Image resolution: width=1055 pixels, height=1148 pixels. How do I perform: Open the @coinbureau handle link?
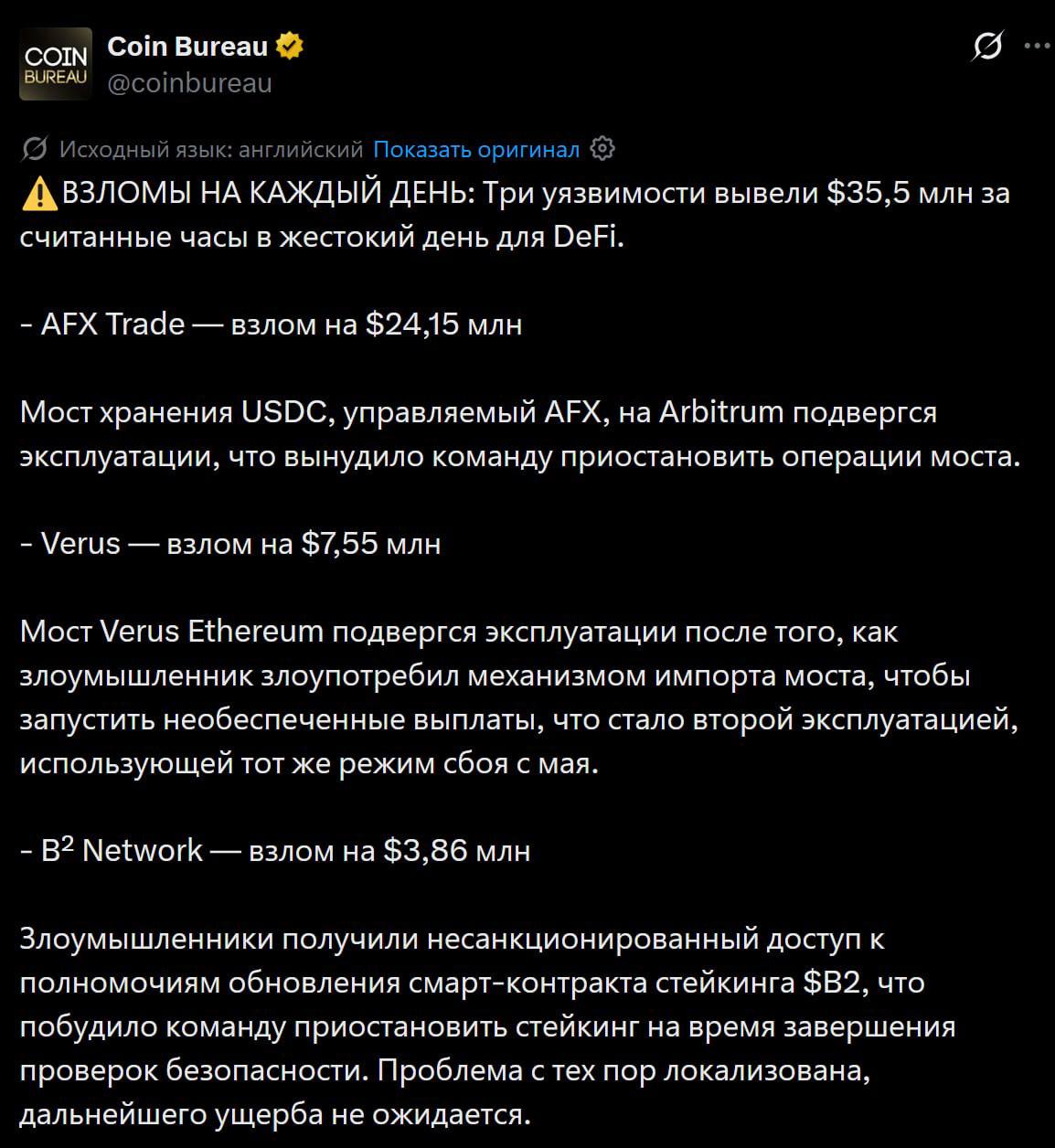[190, 83]
